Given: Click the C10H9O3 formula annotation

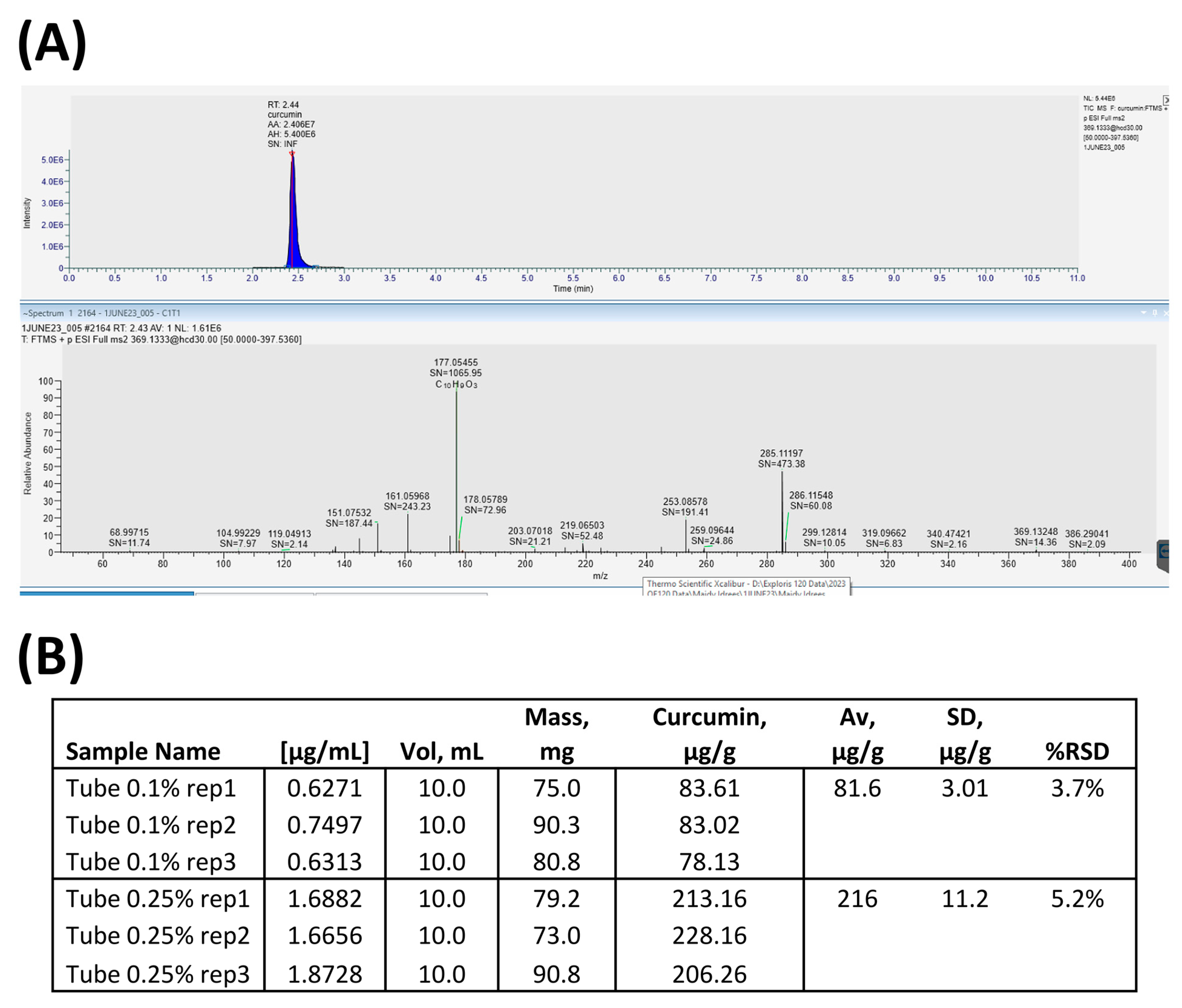Looking at the screenshot, I should click(456, 385).
